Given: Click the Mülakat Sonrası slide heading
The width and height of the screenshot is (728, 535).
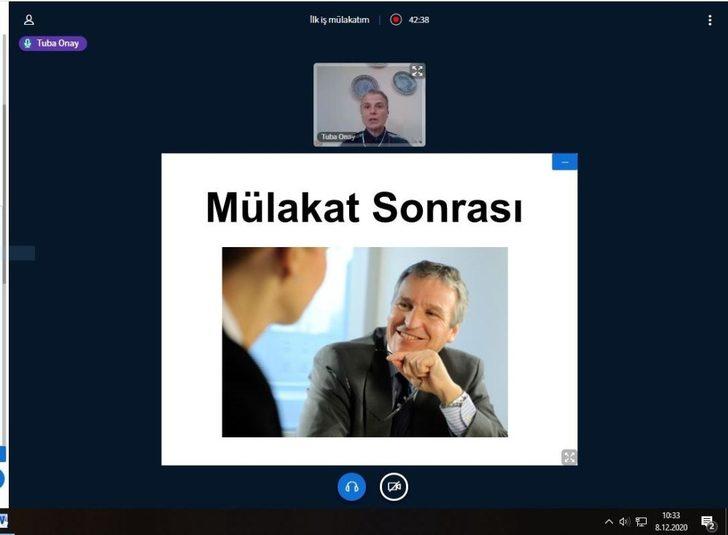Looking at the screenshot, I should click(364, 208).
